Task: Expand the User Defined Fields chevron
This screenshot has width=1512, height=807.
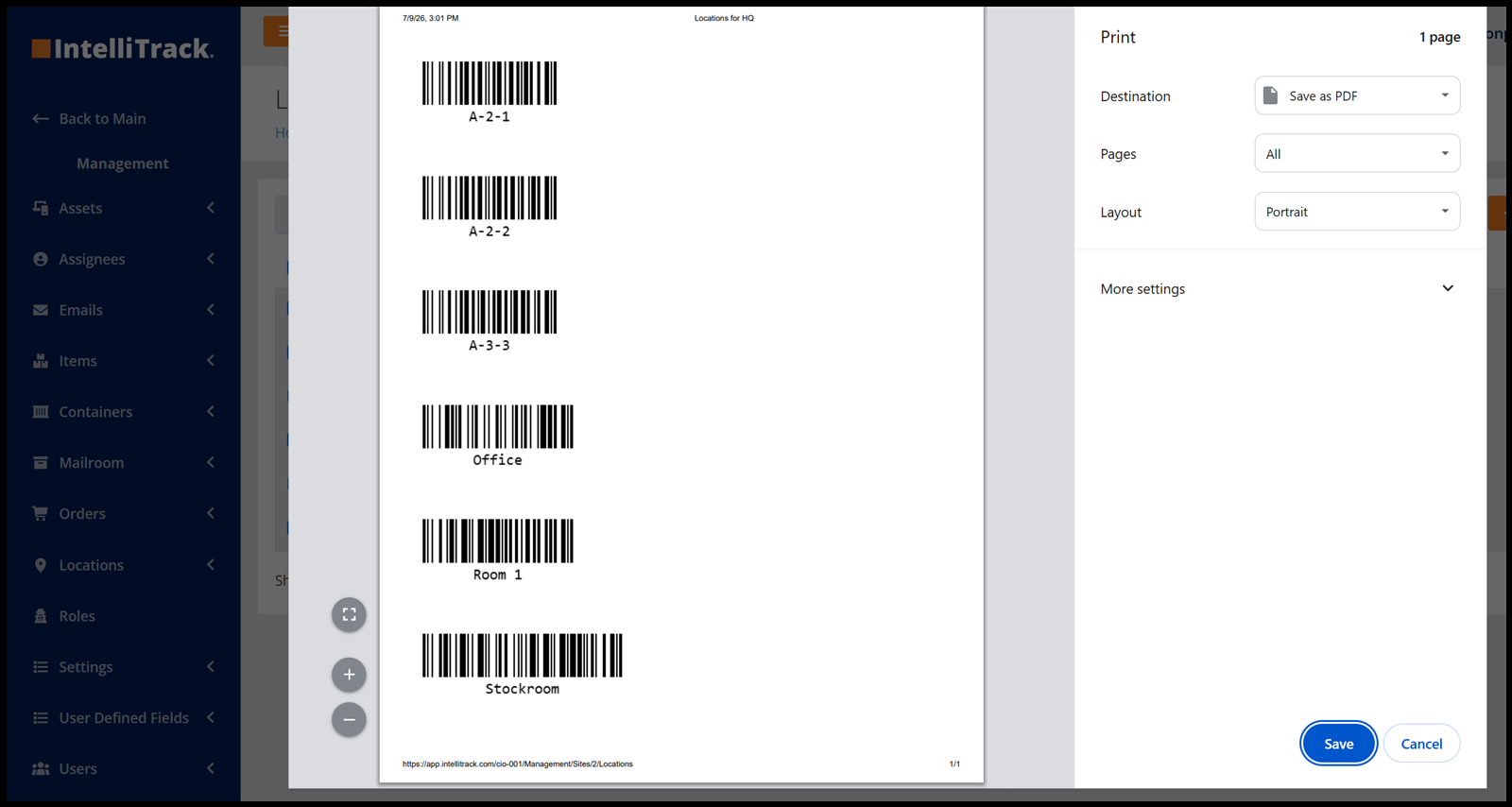Action: click(x=211, y=718)
